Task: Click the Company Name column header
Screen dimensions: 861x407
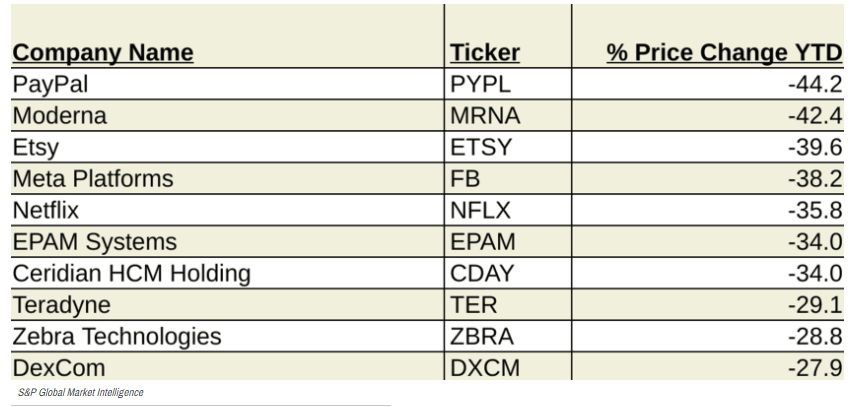Action: (103, 53)
